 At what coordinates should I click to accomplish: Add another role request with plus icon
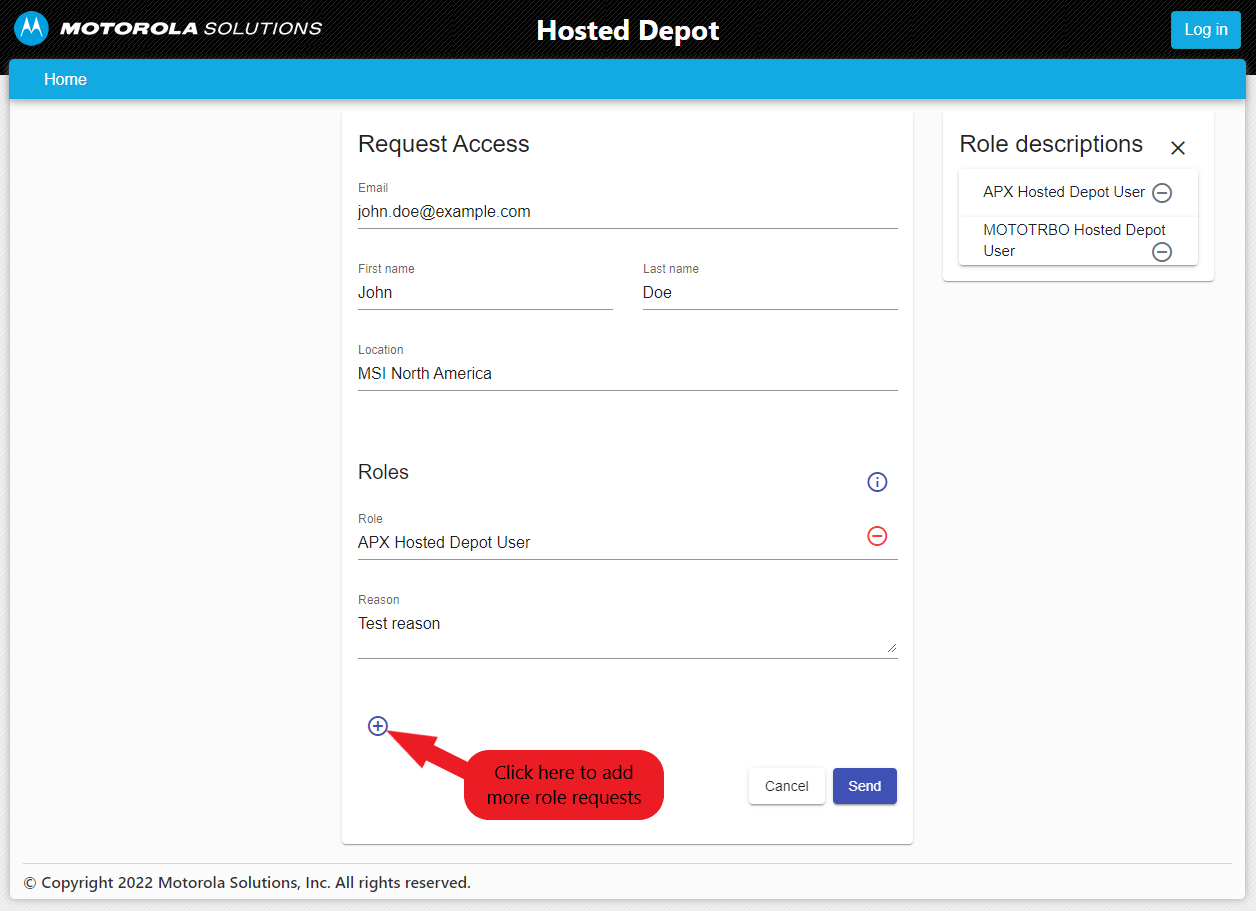(377, 726)
